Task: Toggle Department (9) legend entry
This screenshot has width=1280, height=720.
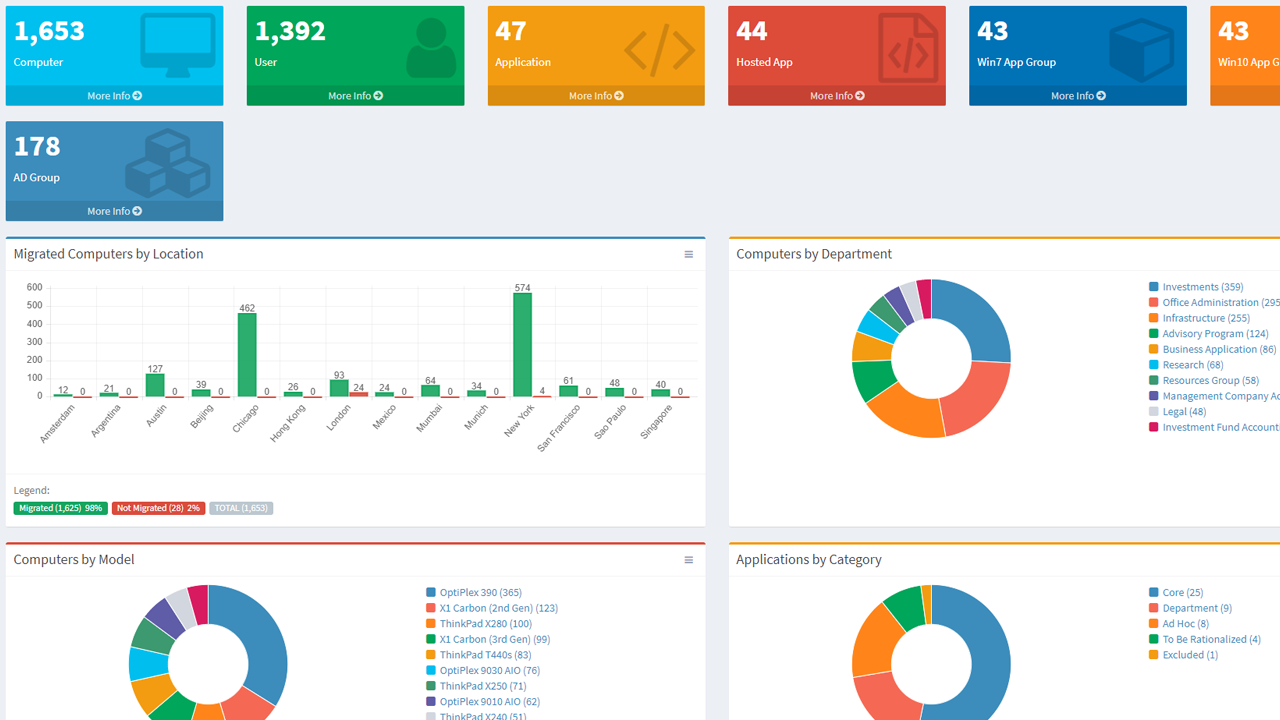Action: click(x=1190, y=608)
